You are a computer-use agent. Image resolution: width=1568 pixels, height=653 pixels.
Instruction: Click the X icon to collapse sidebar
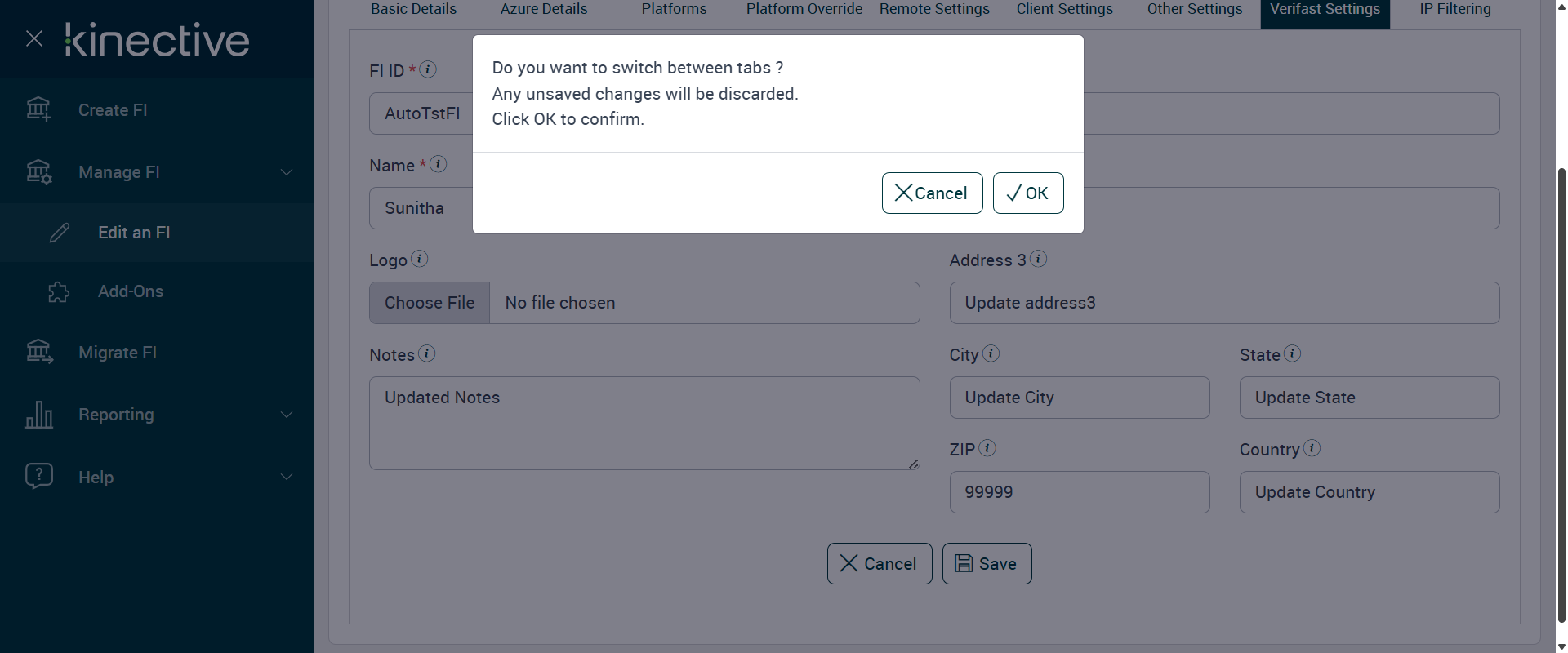coord(34,38)
